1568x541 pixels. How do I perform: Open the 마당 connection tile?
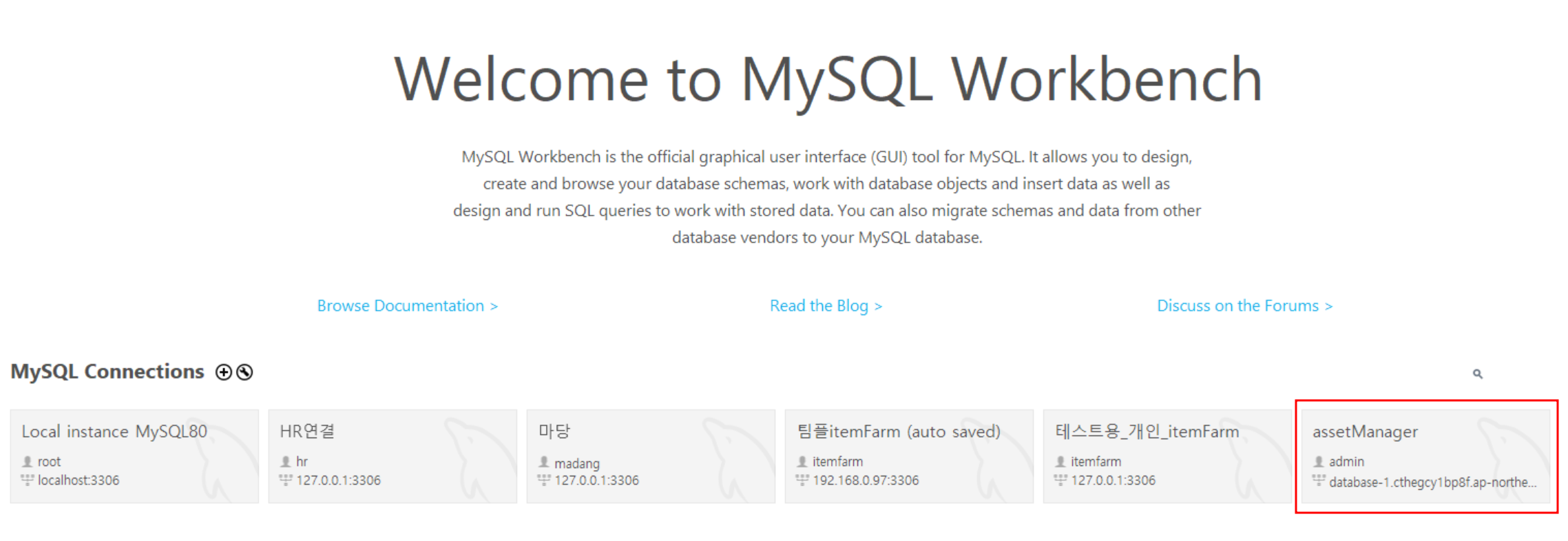pyautogui.click(x=651, y=456)
